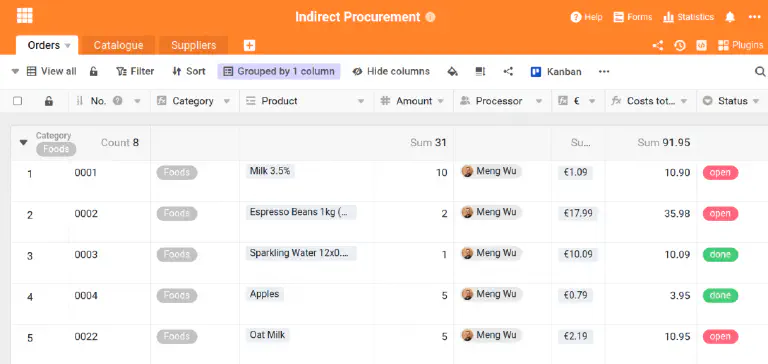Viewport: 768px width, 364px height.
Task: Open the toolbar more options ellipsis
Action: click(604, 72)
